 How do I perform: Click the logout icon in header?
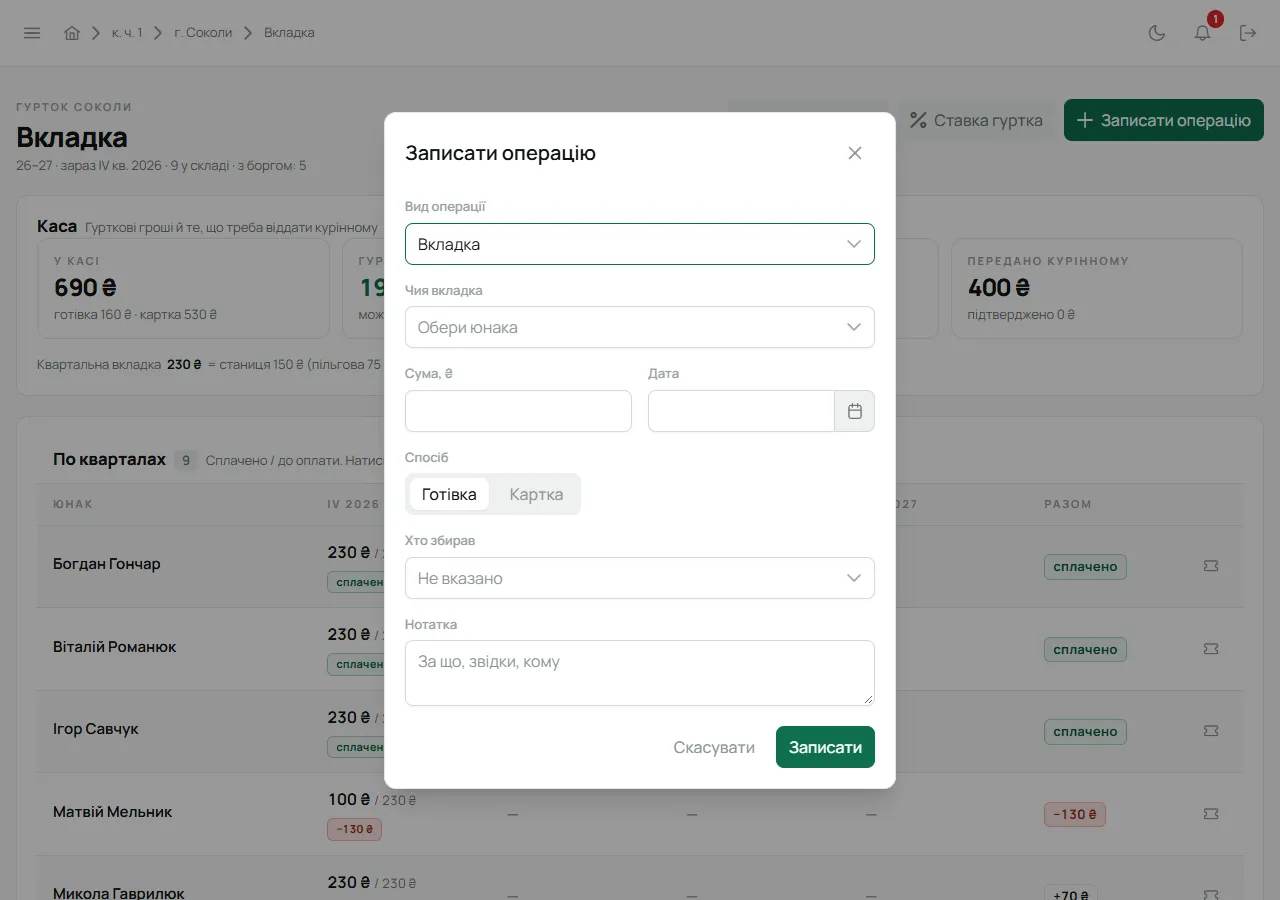point(1248,33)
